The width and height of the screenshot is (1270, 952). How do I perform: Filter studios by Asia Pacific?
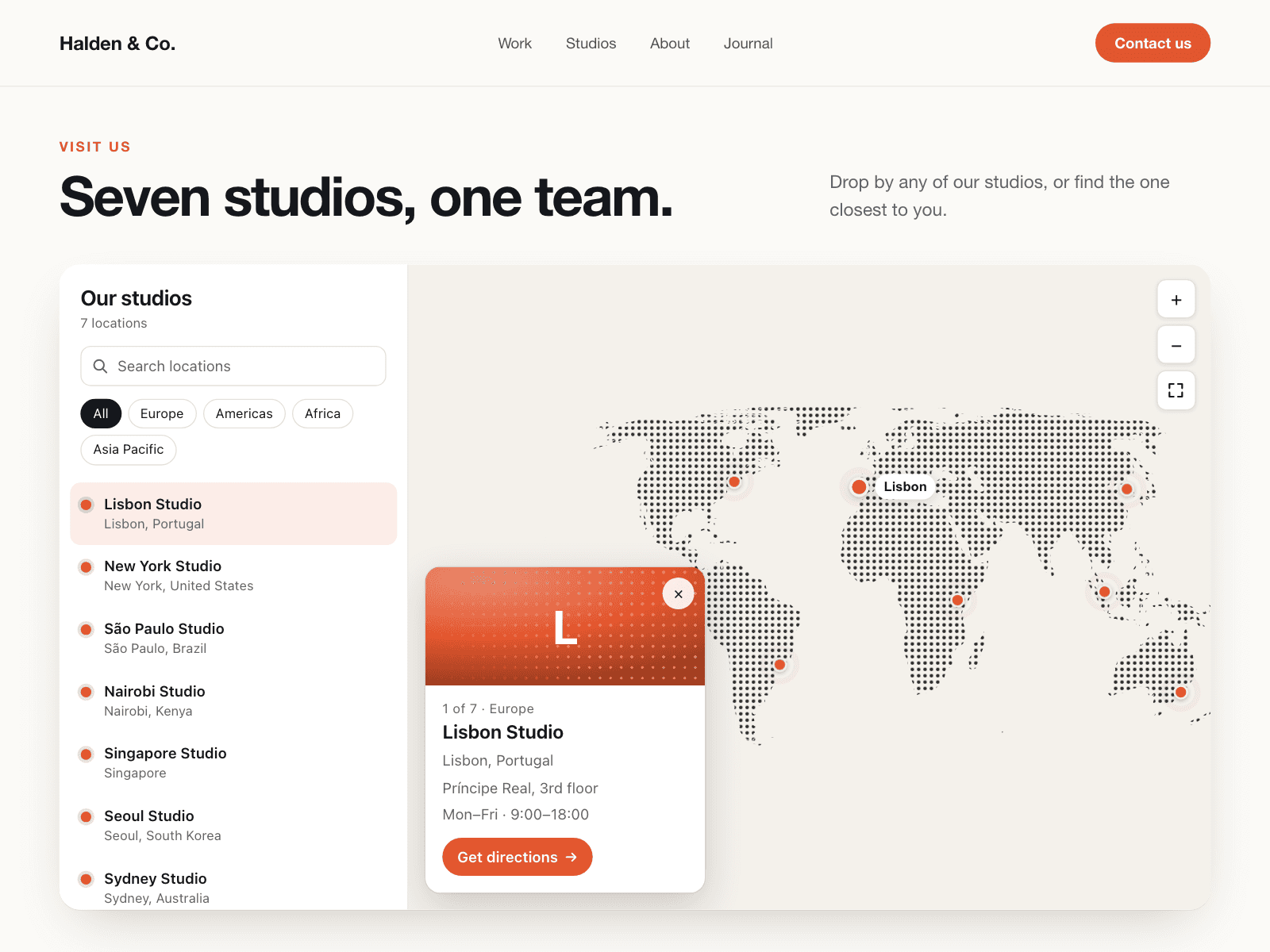129,449
